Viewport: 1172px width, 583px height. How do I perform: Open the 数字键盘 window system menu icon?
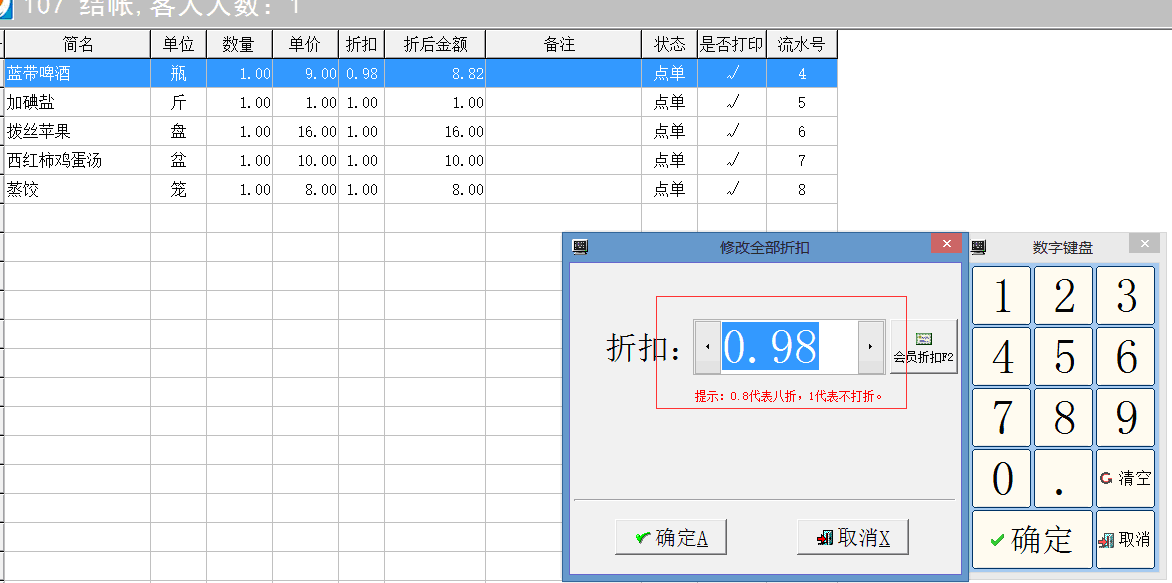(979, 247)
